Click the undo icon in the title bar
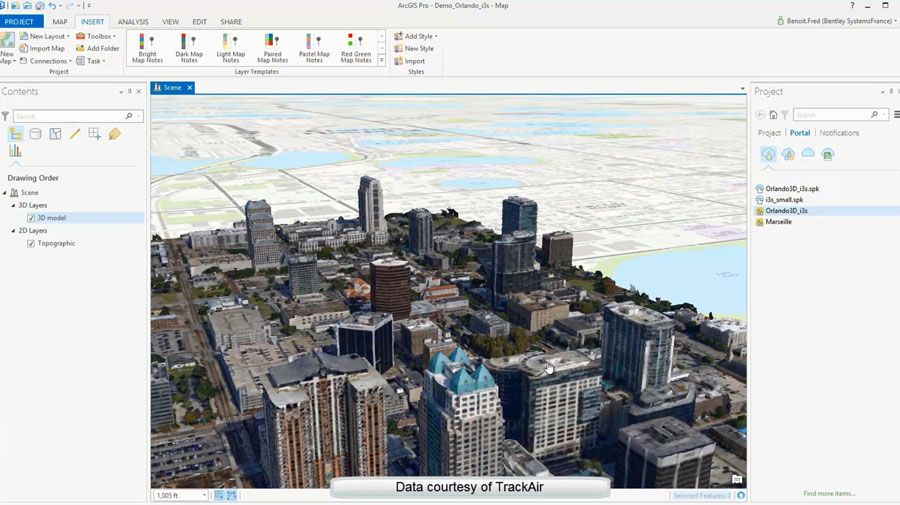 pyautogui.click(x=52, y=6)
